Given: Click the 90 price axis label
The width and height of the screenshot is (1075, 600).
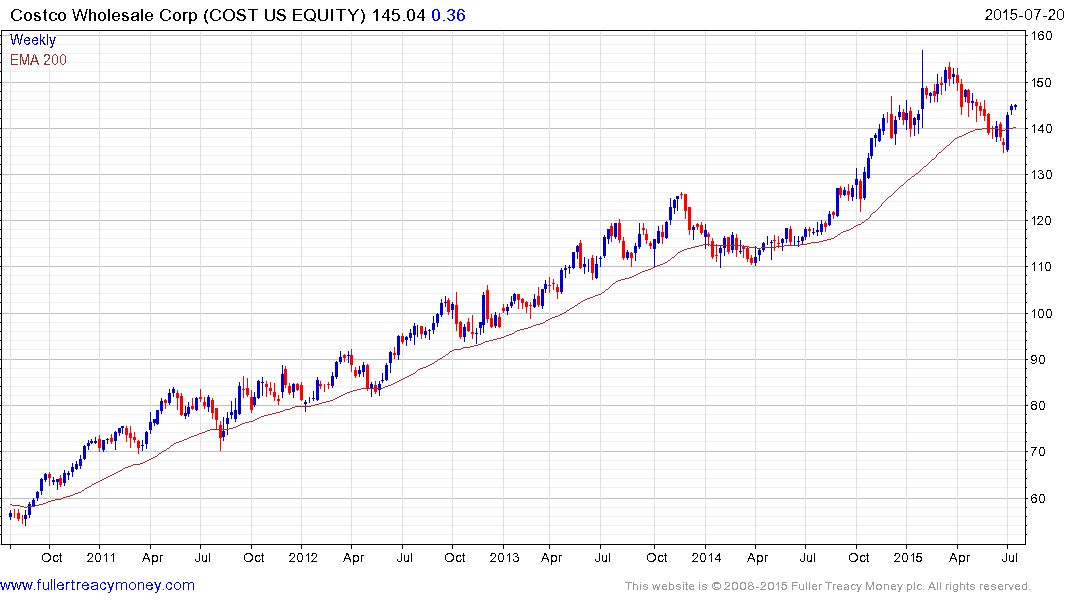Looking at the screenshot, I should click(x=1038, y=359).
